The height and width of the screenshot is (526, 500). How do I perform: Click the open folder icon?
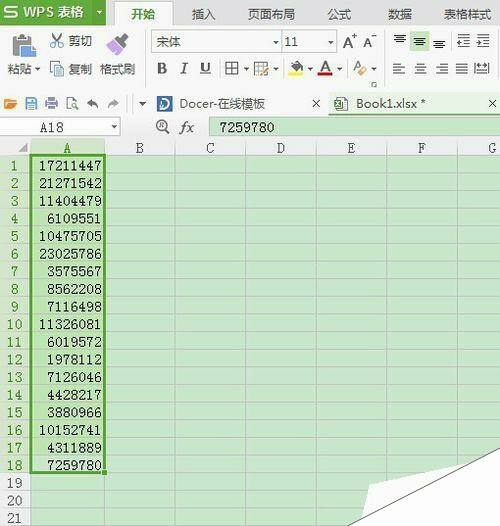pos(10,104)
